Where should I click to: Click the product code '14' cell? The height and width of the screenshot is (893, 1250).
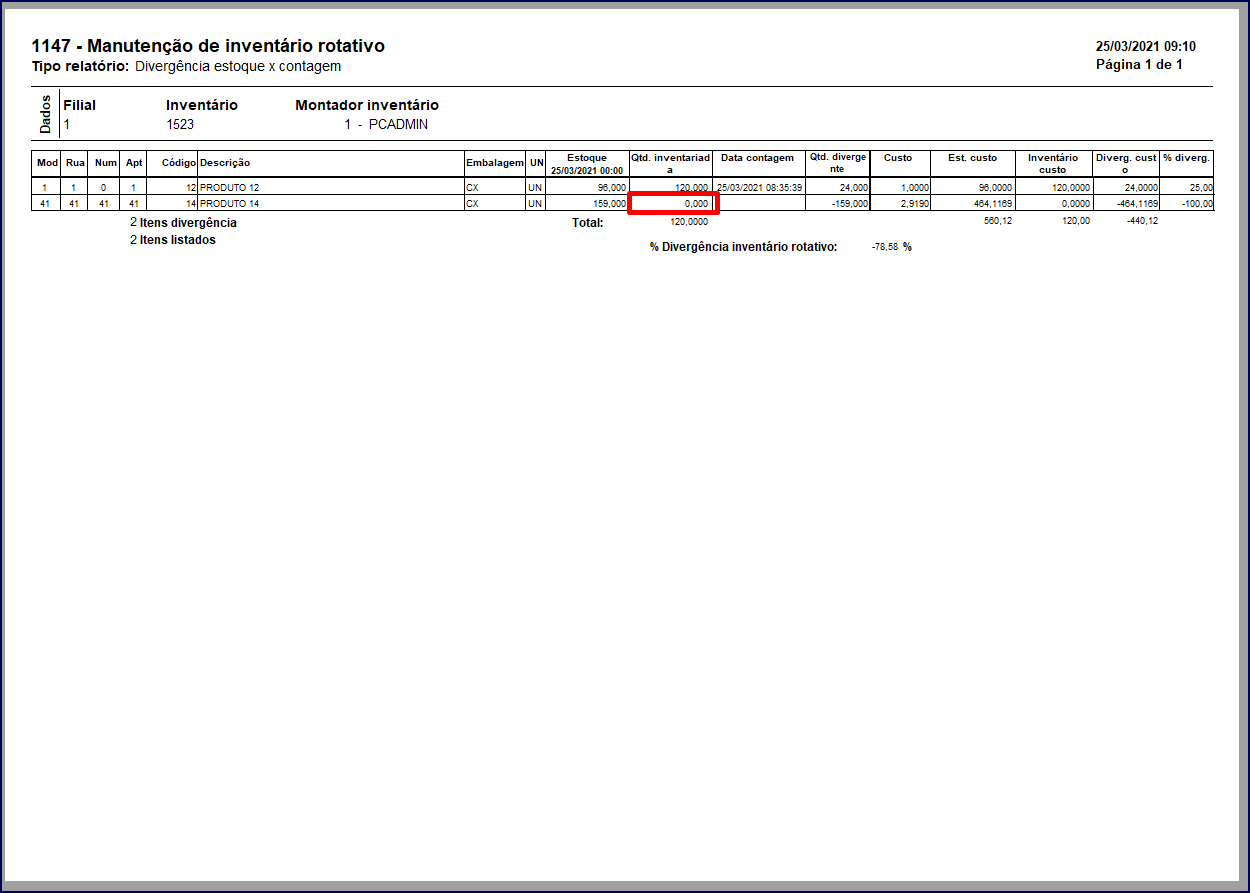click(x=191, y=204)
